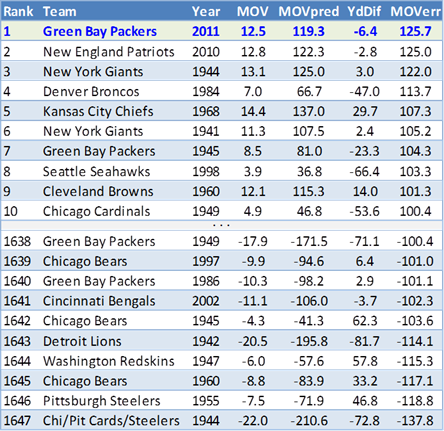Image resolution: width=444 pixels, height=431 pixels.
Task: Click Pittsburgh Steelers team cell
Action: tap(102, 401)
